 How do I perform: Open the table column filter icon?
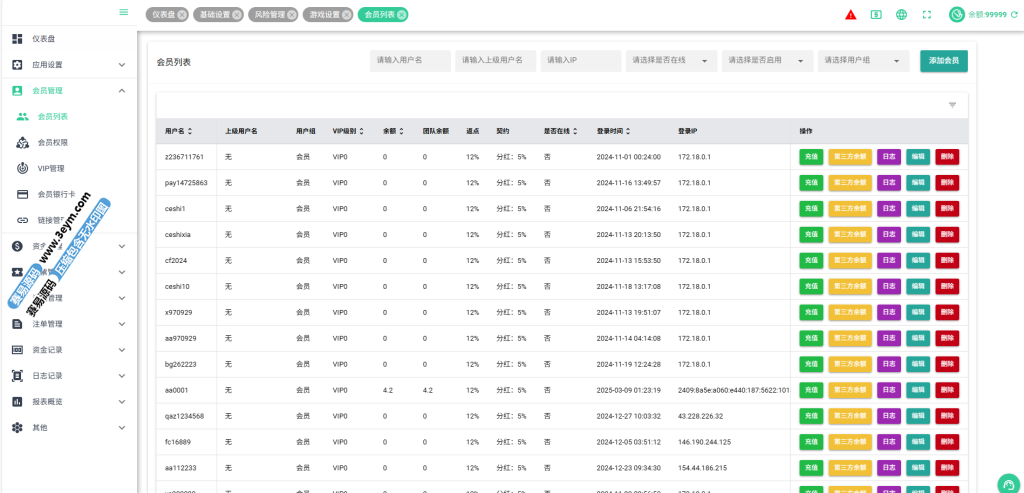[952, 105]
